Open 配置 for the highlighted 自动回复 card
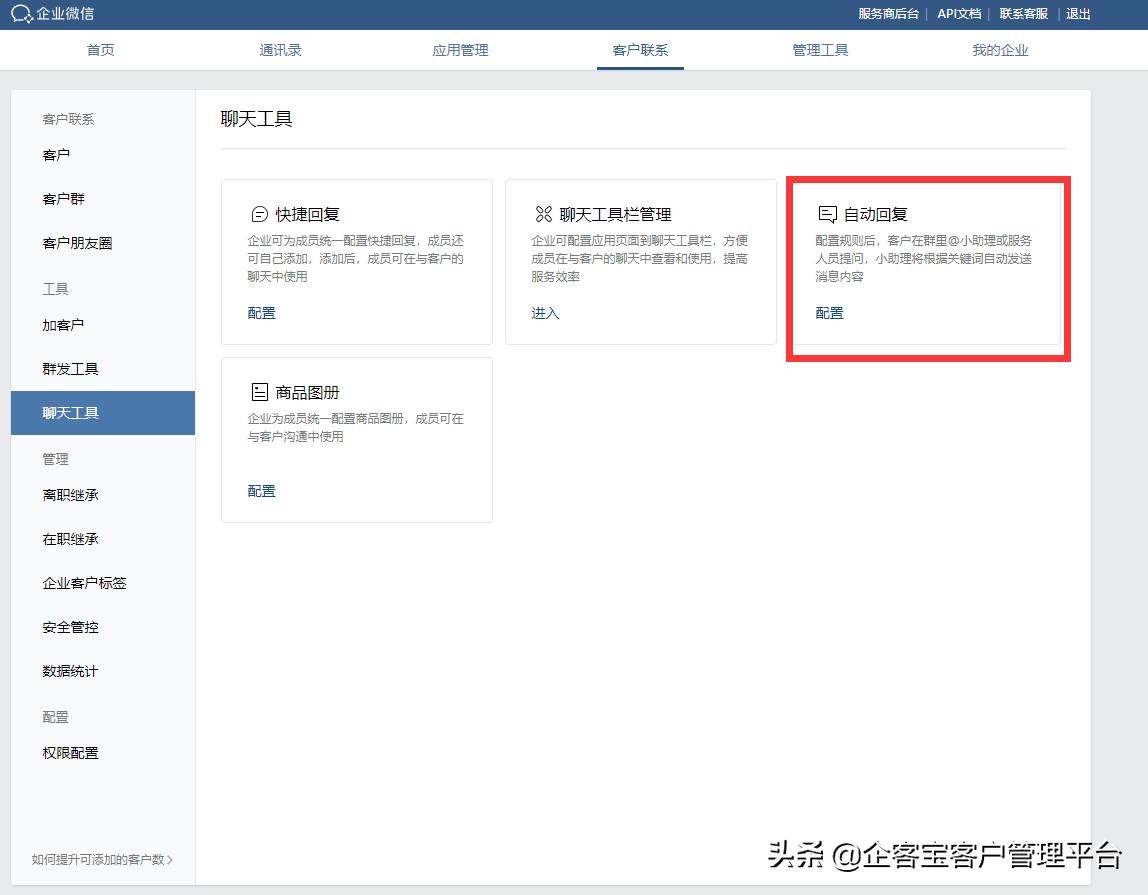The image size is (1148, 895). [x=830, y=312]
